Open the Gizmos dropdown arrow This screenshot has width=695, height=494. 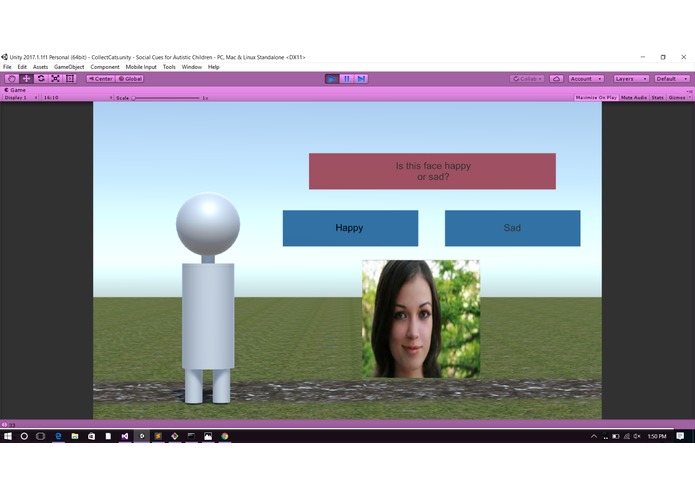pyautogui.click(x=690, y=97)
